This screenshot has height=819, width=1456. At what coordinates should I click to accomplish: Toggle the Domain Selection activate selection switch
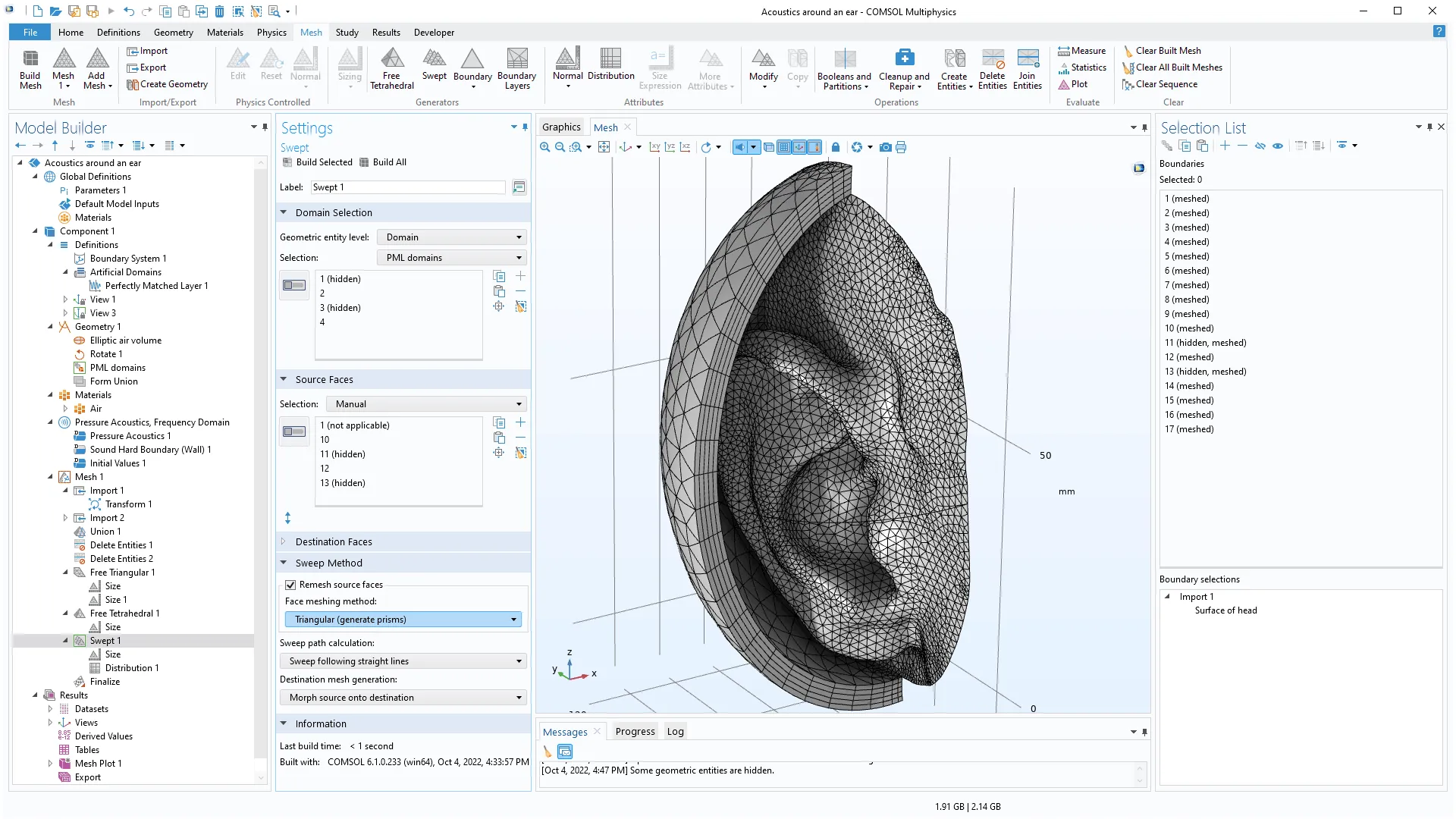[294, 285]
